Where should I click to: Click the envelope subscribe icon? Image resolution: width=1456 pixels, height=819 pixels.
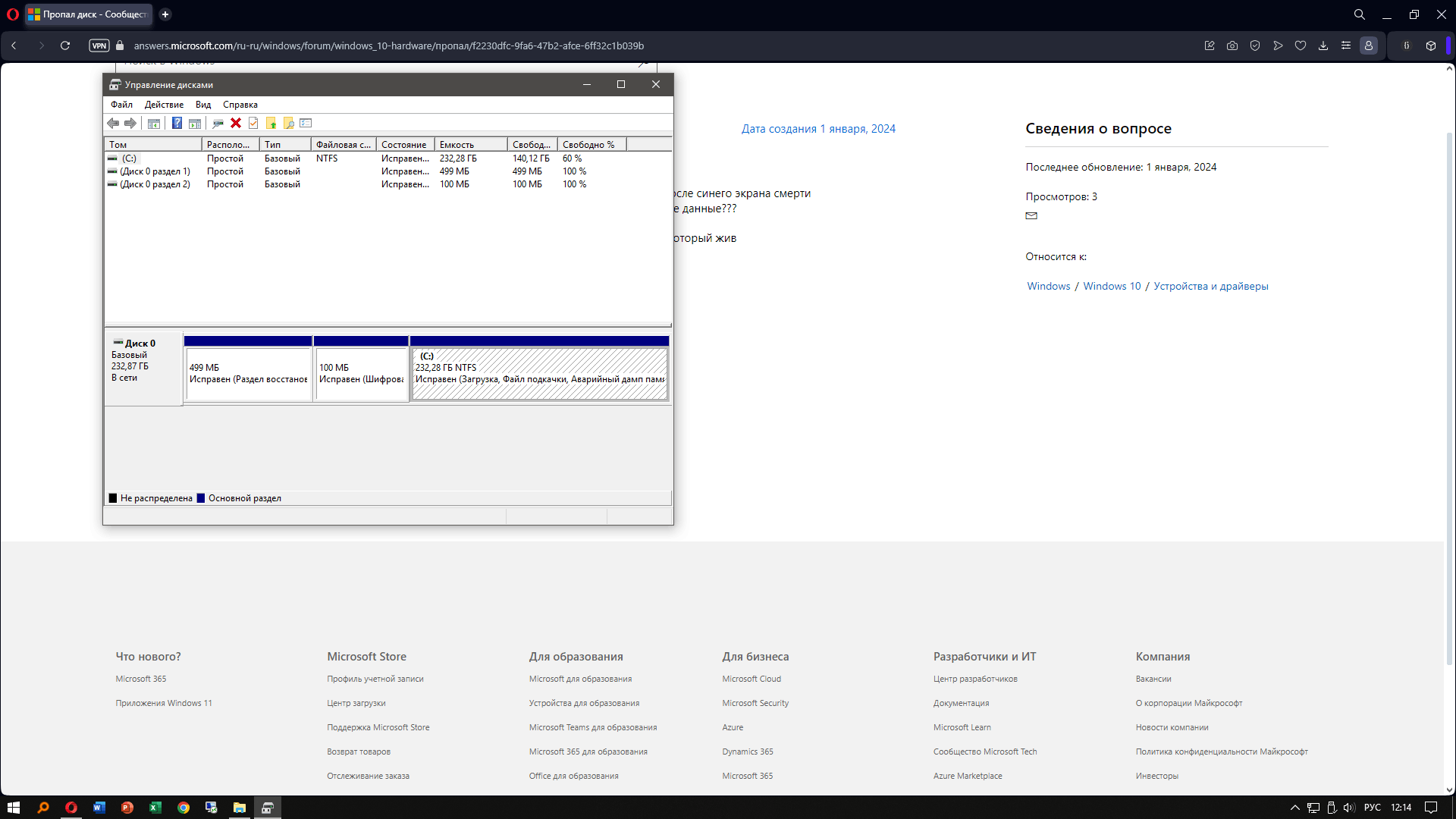tap(1031, 216)
